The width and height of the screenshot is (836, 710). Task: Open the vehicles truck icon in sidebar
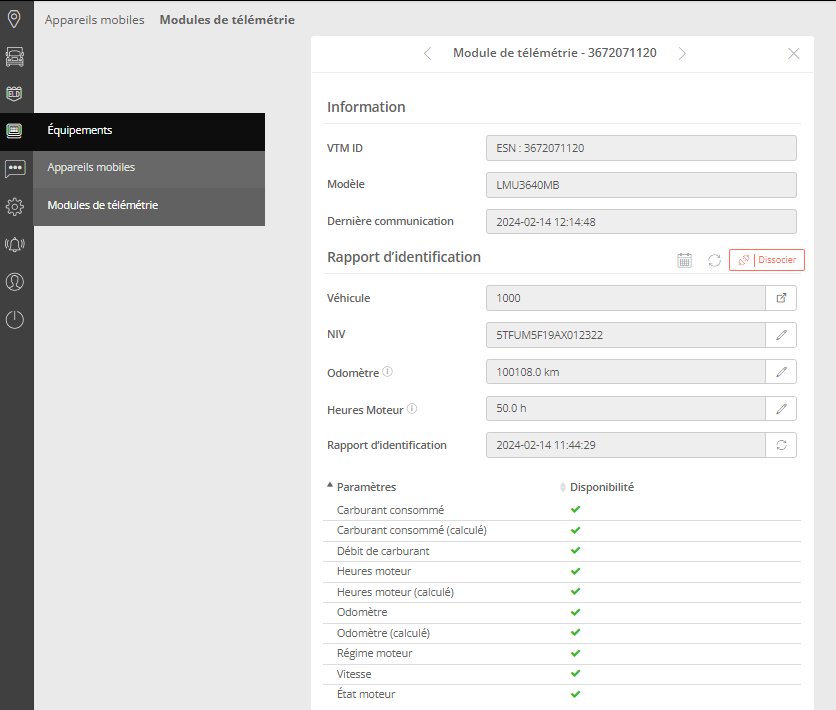tap(14, 56)
